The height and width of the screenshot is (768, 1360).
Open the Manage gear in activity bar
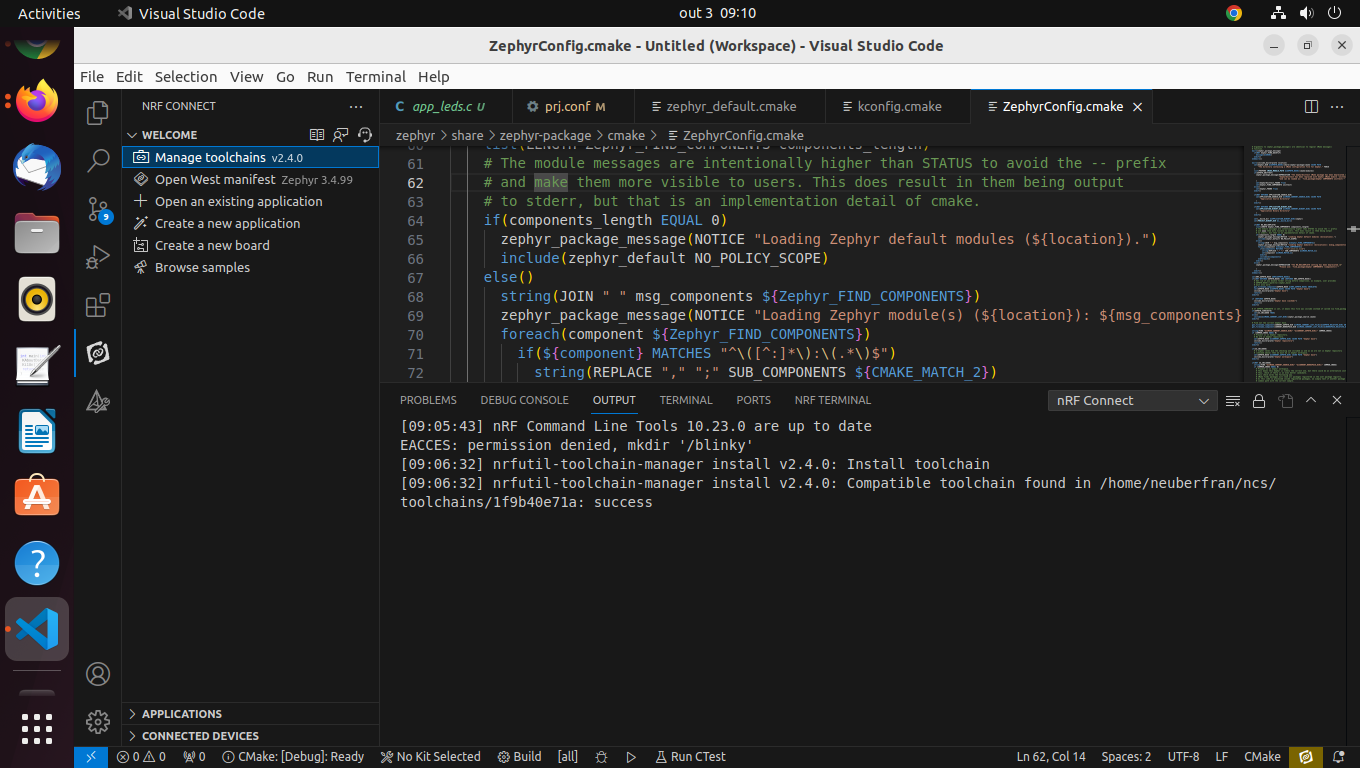[98, 721]
